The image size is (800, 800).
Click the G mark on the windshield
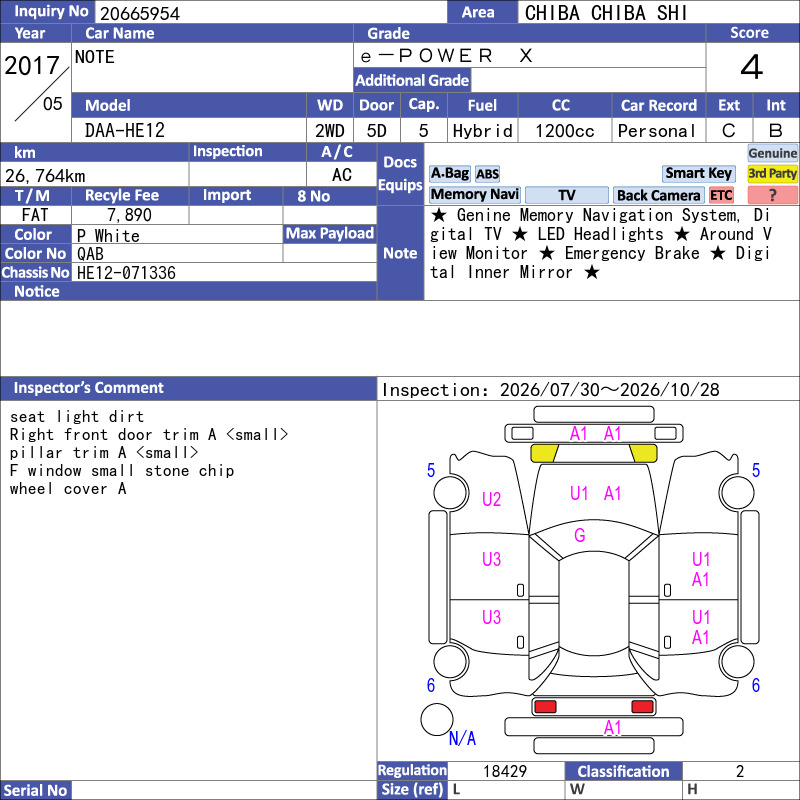(x=580, y=535)
